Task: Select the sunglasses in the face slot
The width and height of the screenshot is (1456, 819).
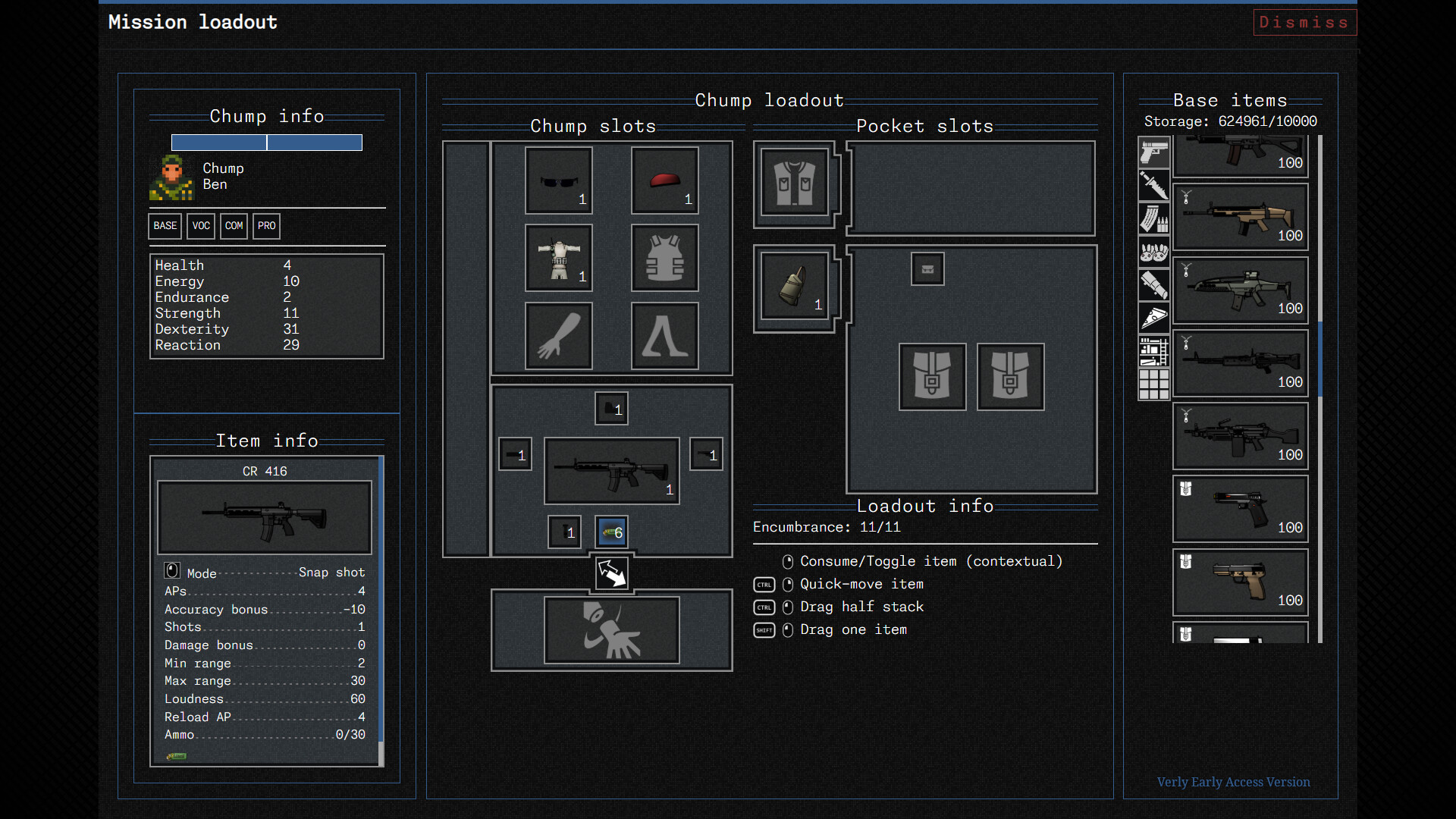Action: click(x=559, y=180)
